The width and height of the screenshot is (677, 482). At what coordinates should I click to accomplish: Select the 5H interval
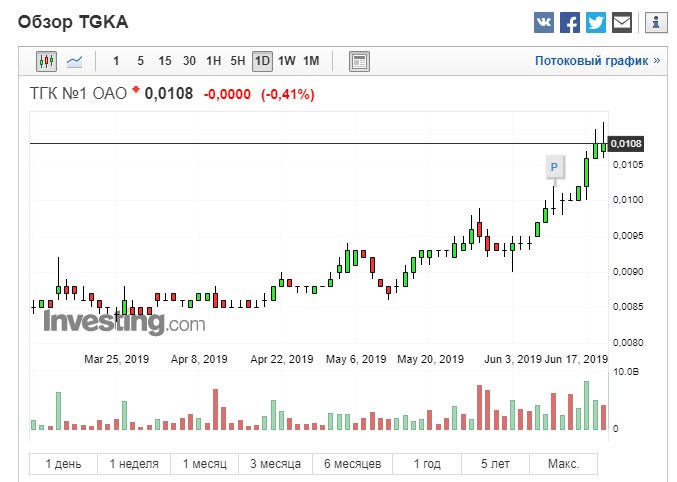(x=238, y=61)
